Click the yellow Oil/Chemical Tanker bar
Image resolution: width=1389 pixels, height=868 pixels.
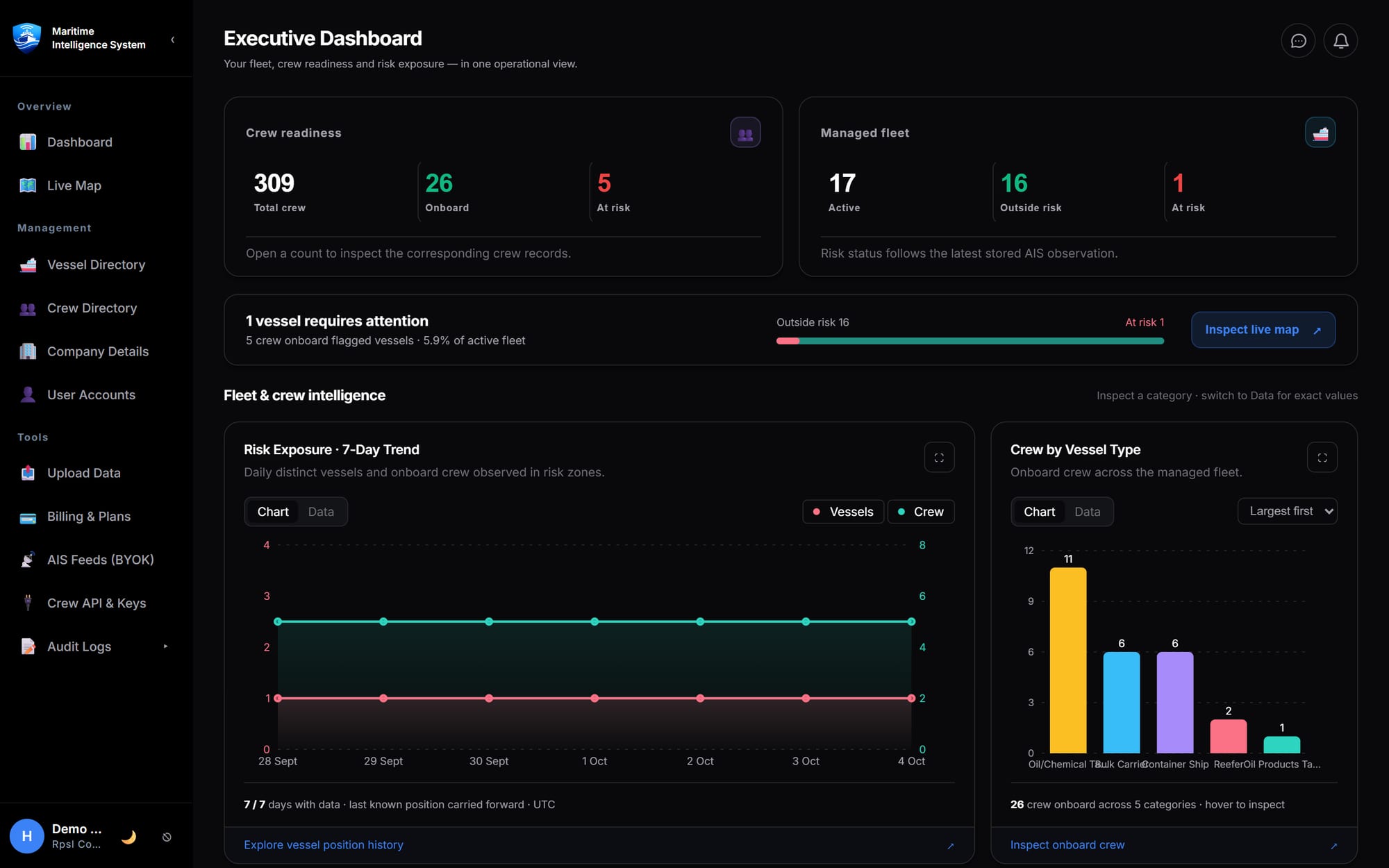[1068, 660]
